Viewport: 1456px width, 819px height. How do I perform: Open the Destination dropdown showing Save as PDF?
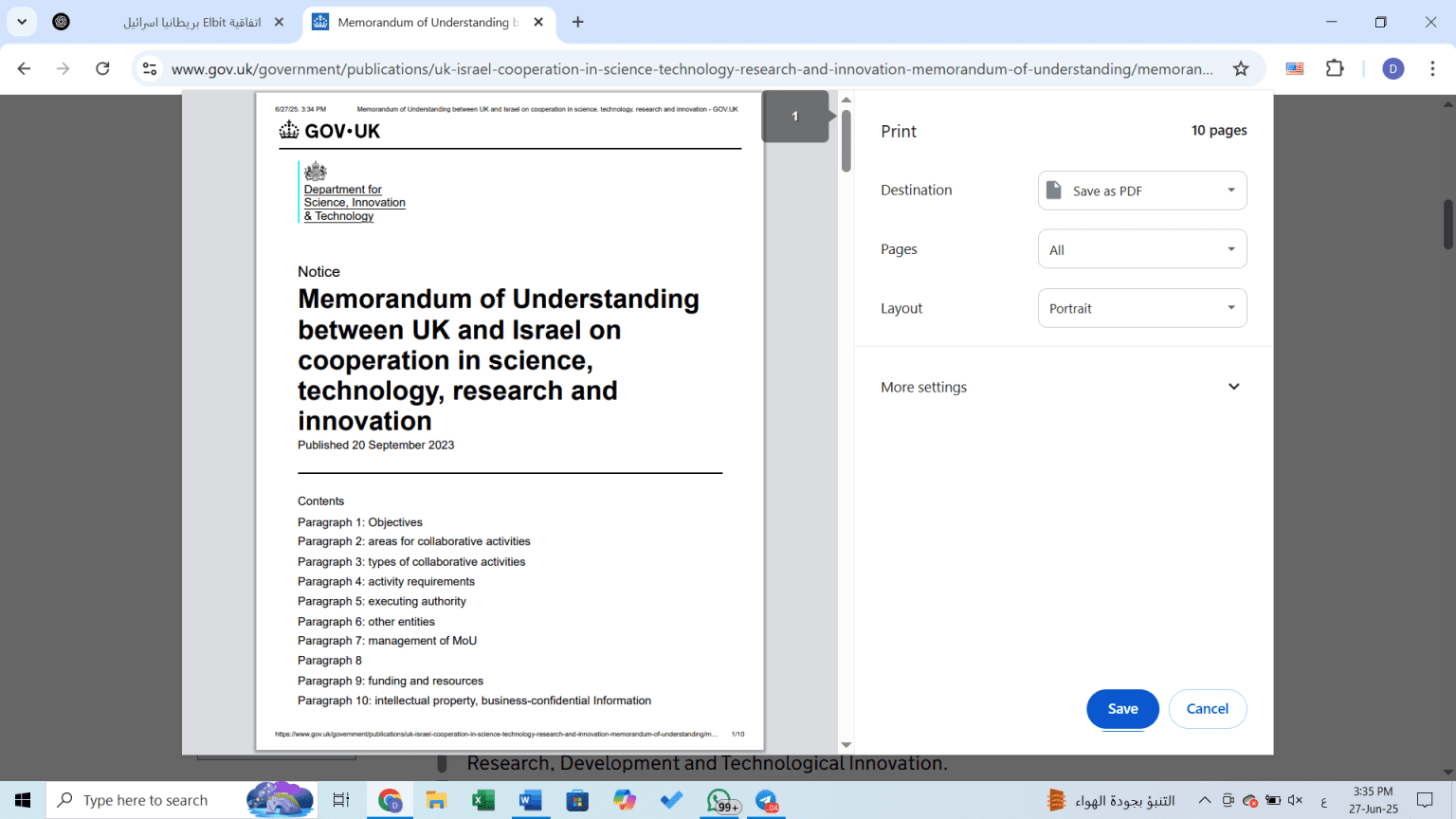click(x=1141, y=191)
